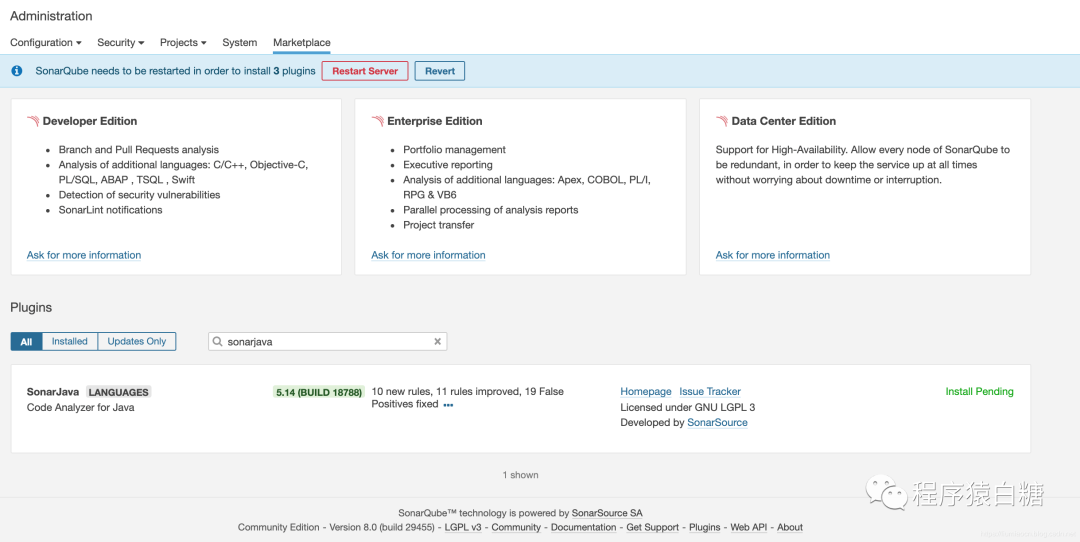Click the Data Center Edition logo icon
Viewport: 1080px width, 542px height.
click(722, 121)
